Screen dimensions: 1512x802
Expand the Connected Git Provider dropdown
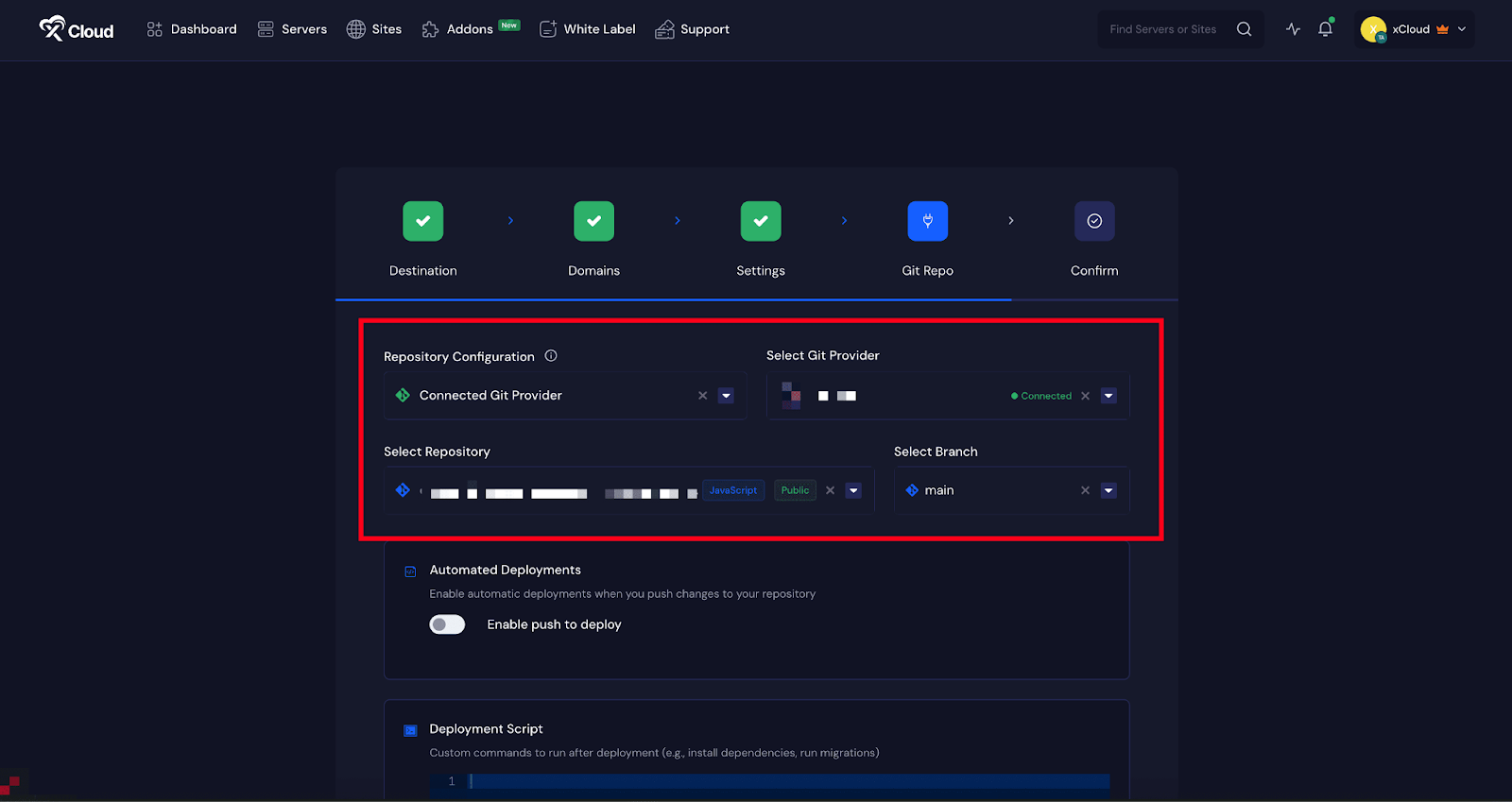coord(726,396)
